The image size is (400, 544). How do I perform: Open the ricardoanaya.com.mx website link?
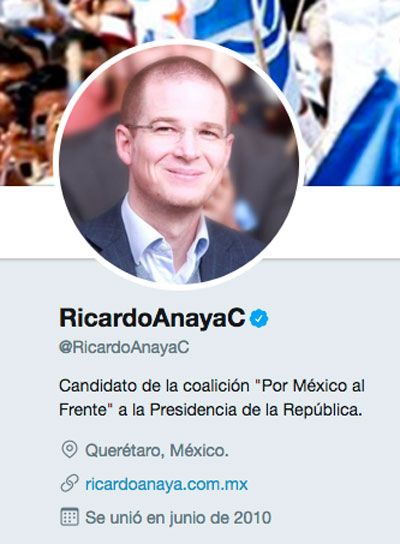click(x=167, y=484)
